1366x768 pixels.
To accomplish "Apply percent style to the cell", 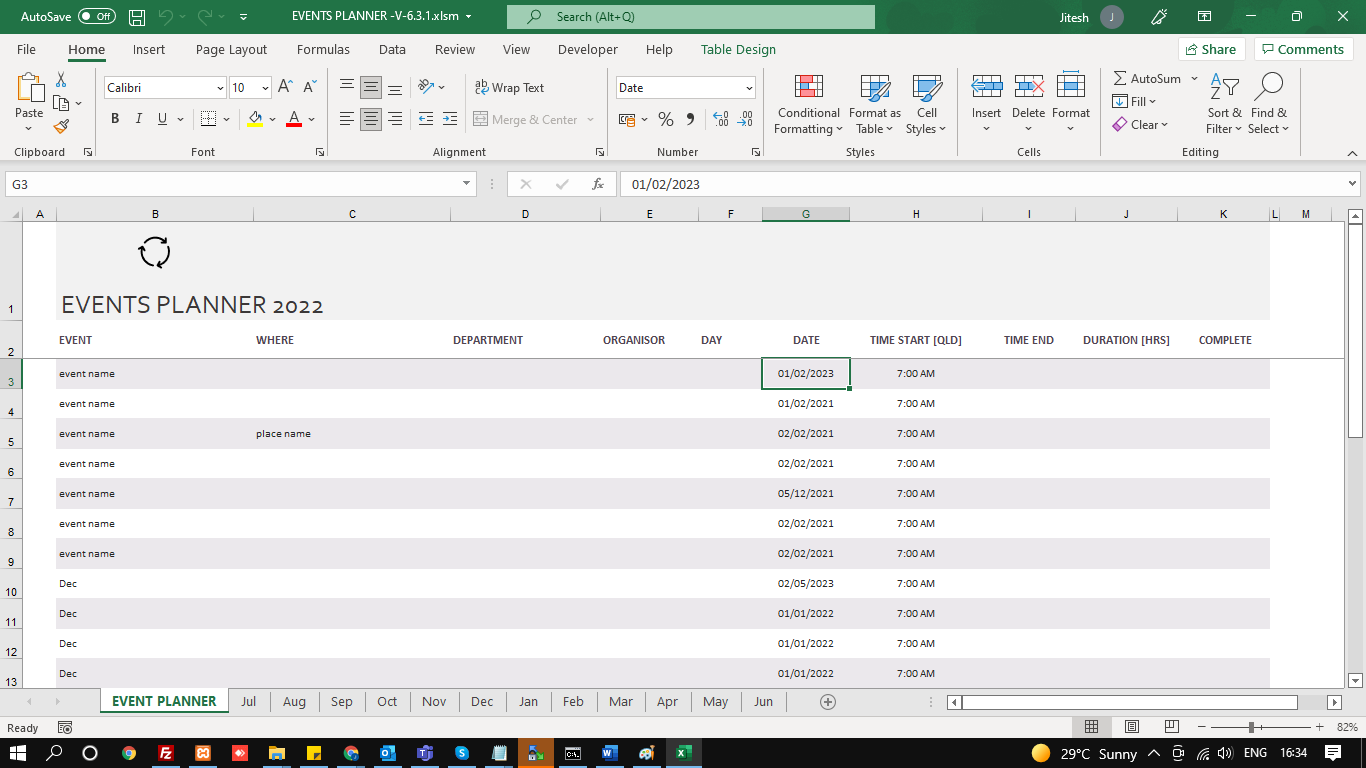I will click(x=665, y=120).
